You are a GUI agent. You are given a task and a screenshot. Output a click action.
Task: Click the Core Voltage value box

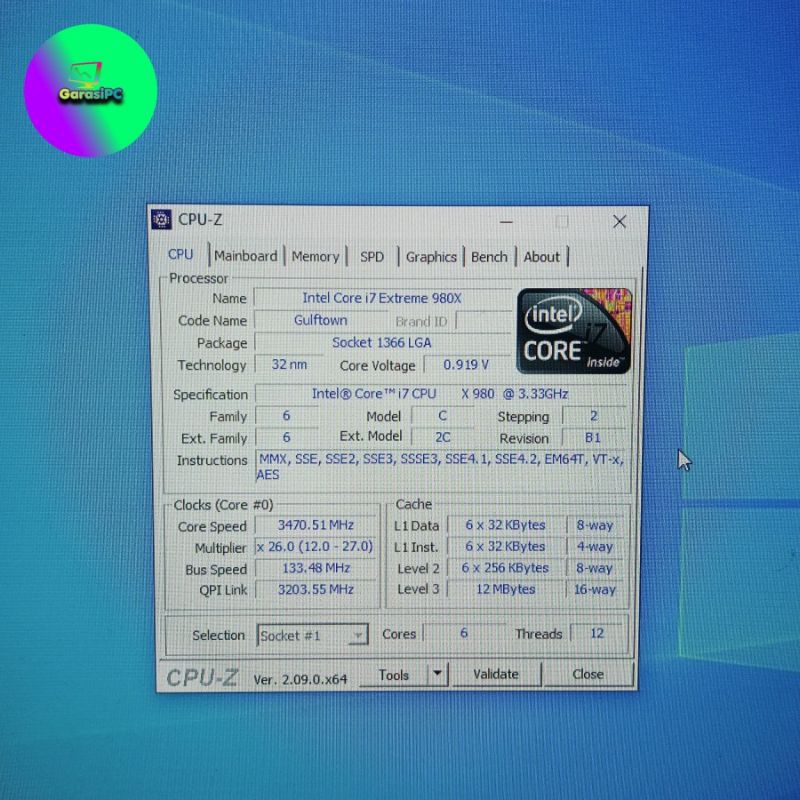pos(466,365)
